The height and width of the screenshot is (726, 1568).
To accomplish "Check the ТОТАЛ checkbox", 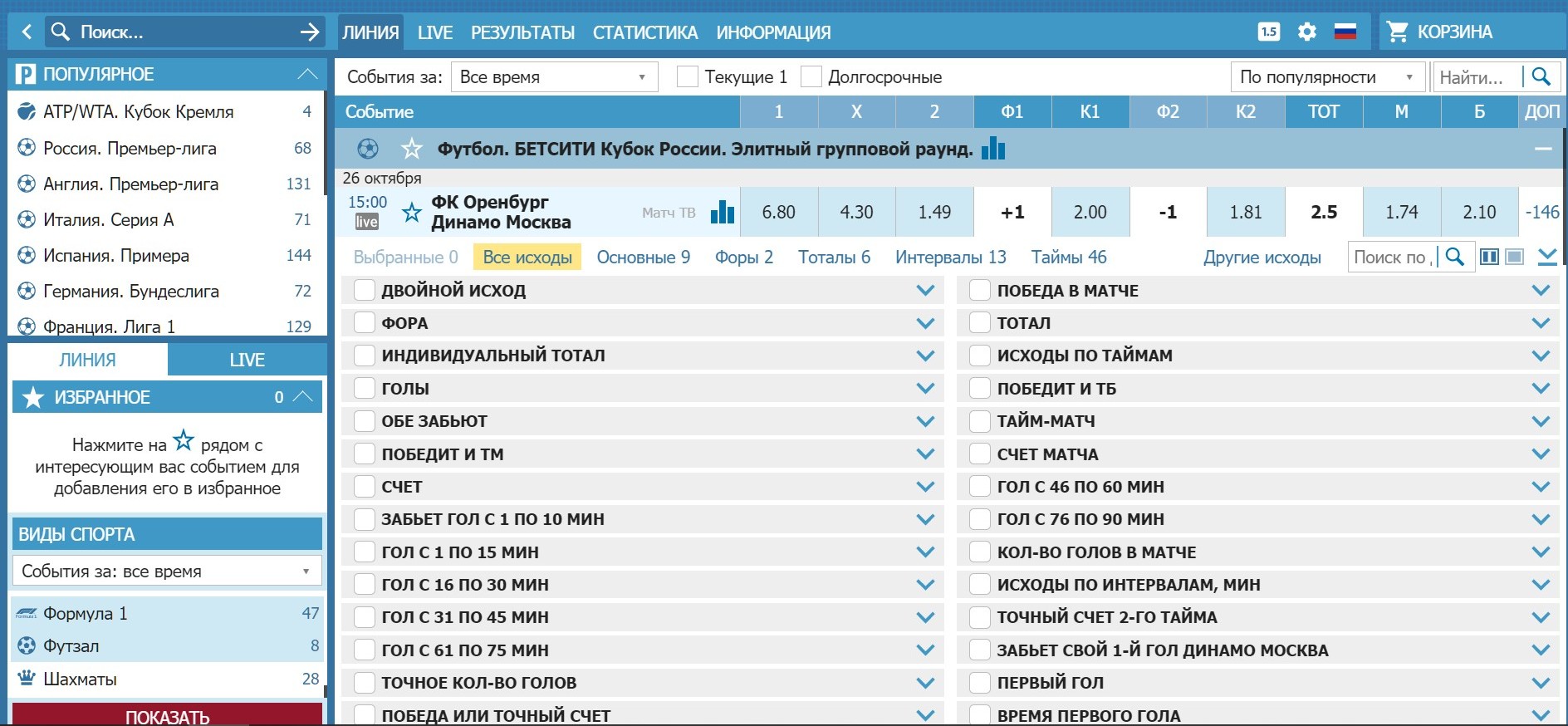I will 980,322.
